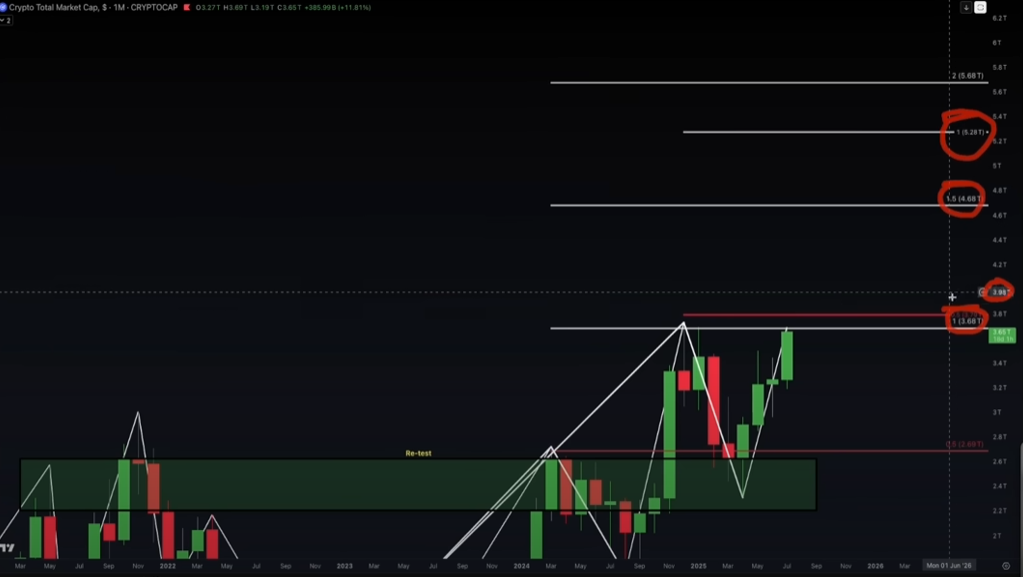The width and height of the screenshot is (1023, 577).
Task: Click the 2025 label on the time axis
Action: pyautogui.click(x=698, y=566)
